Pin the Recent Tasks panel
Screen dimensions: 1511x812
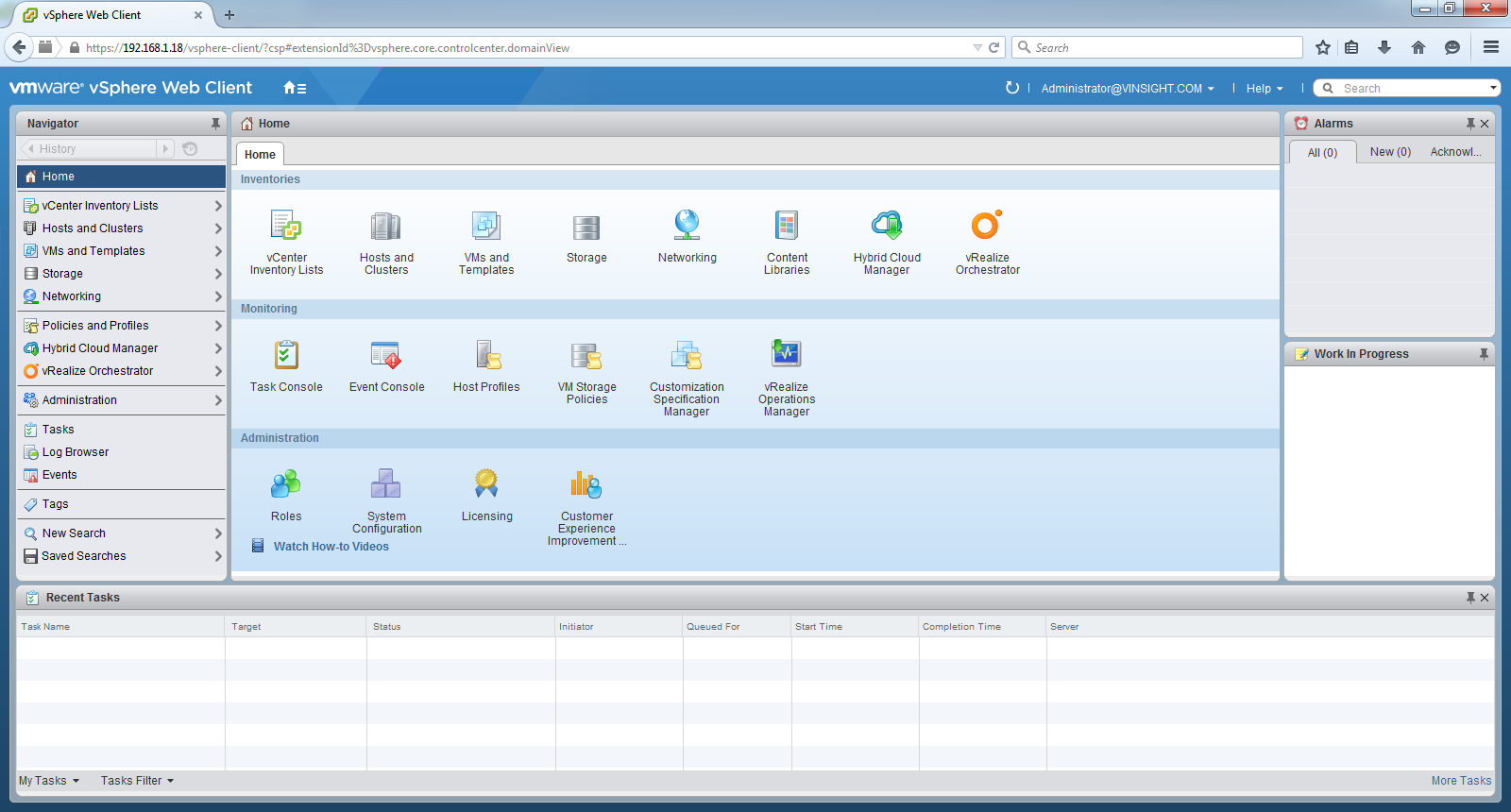point(1470,598)
